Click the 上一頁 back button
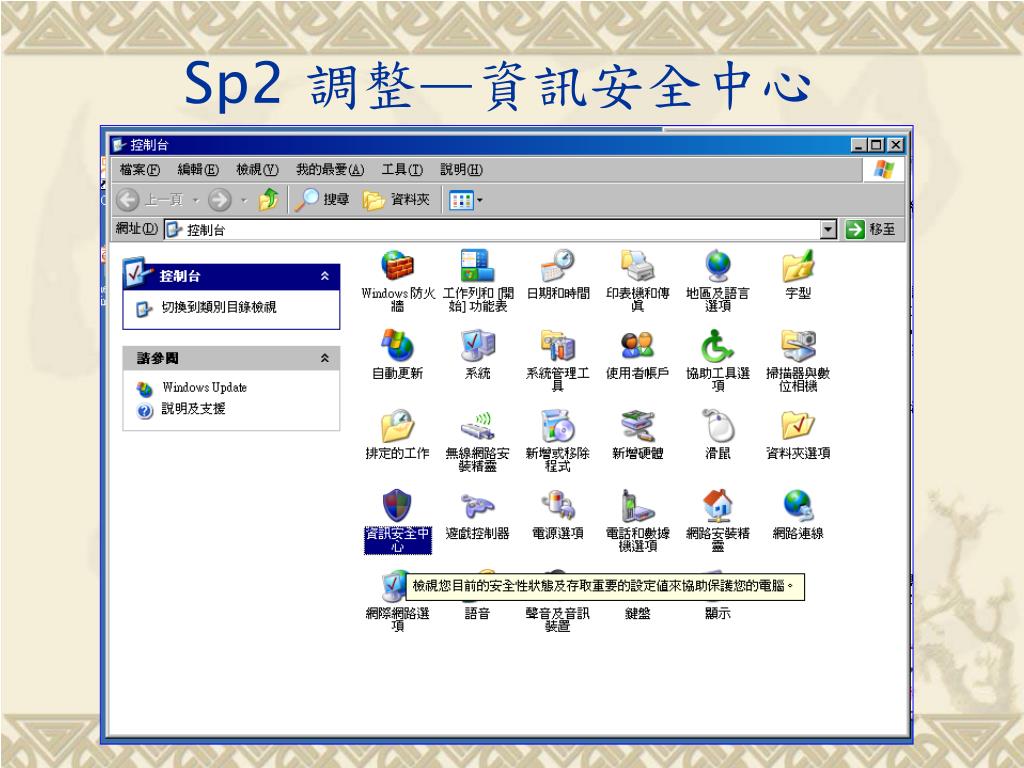The width and height of the screenshot is (1024, 768). coord(150,199)
